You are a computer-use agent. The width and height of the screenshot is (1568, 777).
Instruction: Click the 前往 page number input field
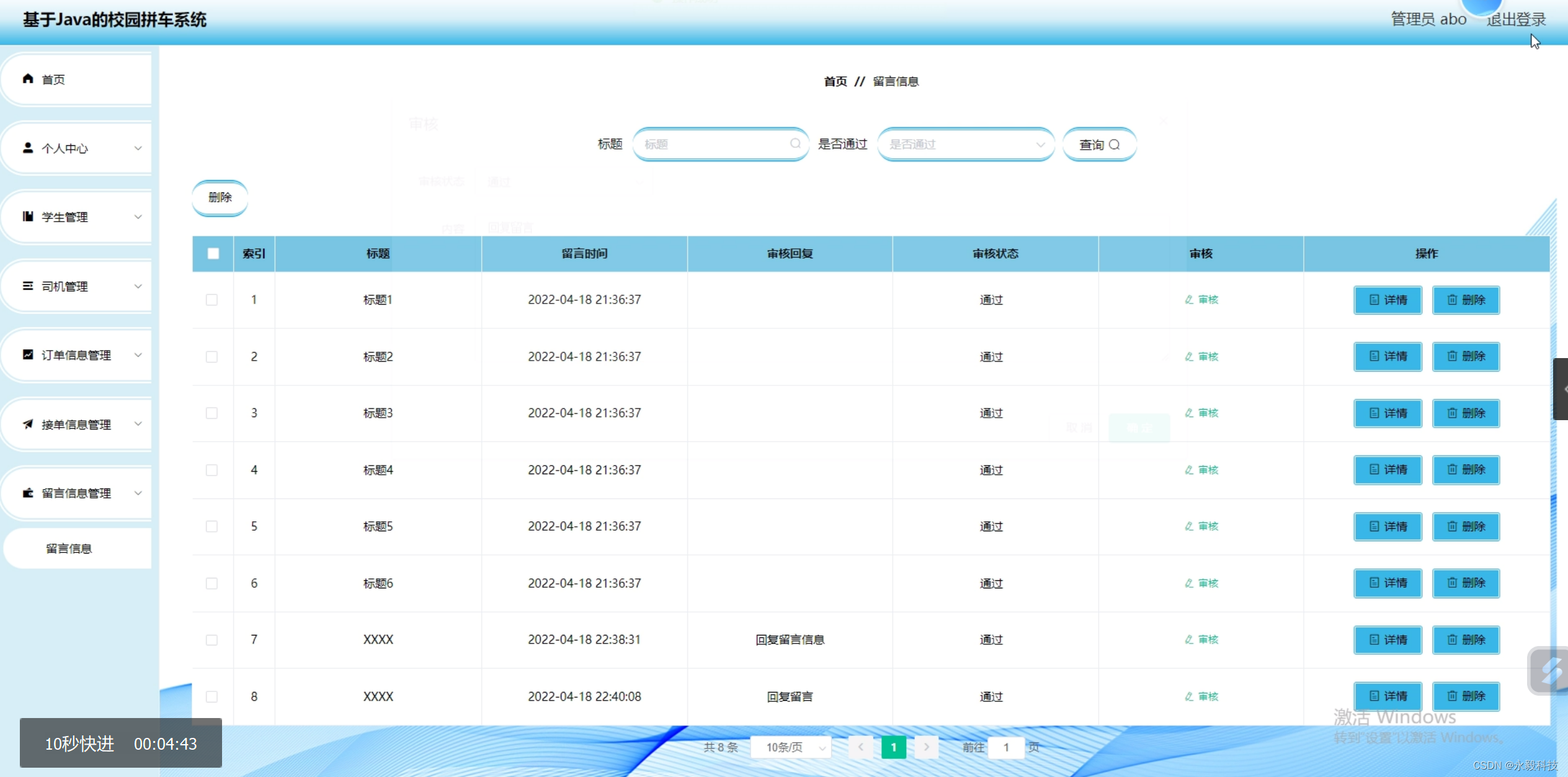tap(1006, 747)
